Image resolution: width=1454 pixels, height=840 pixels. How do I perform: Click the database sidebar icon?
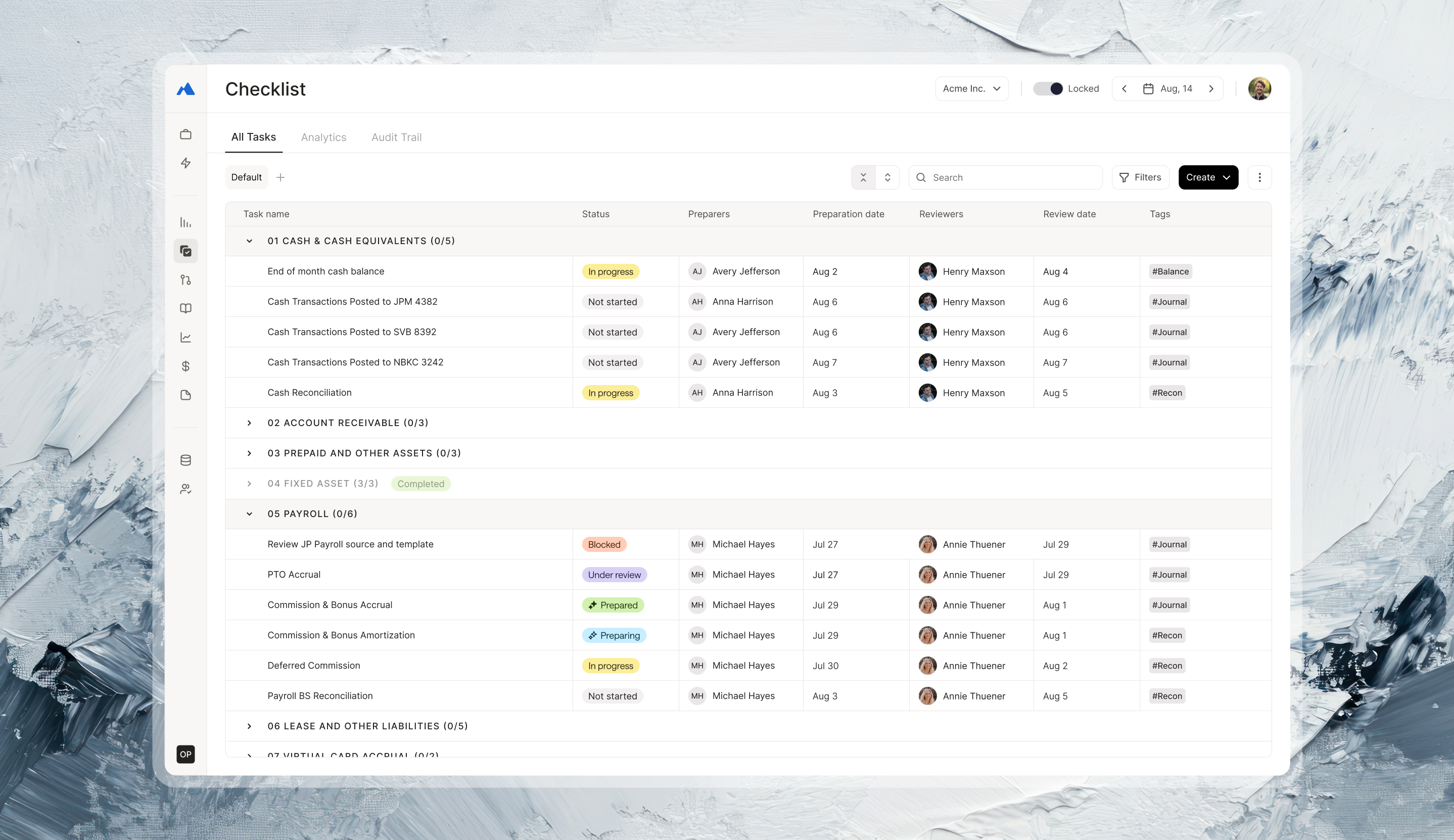point(185,460)
